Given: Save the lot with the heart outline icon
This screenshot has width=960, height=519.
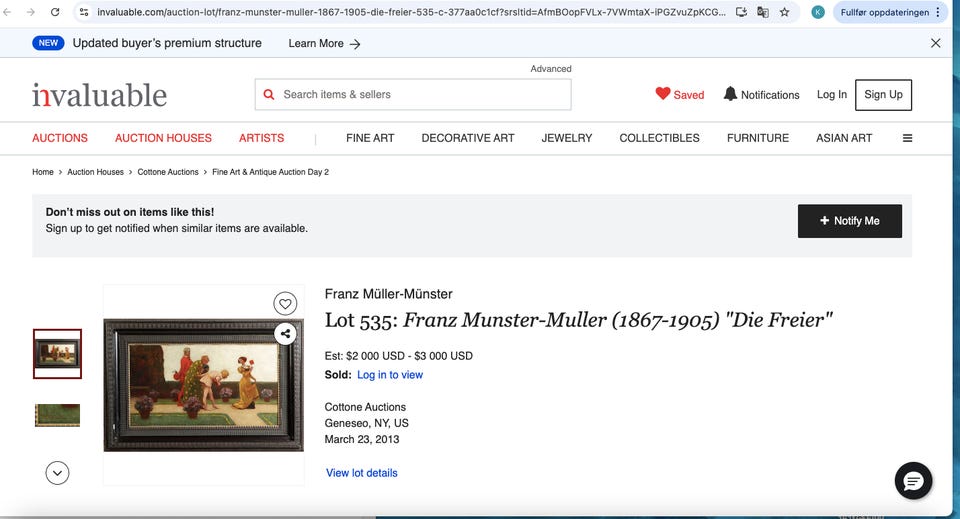Looking at the screenshot, I should [x=285, y=303].
